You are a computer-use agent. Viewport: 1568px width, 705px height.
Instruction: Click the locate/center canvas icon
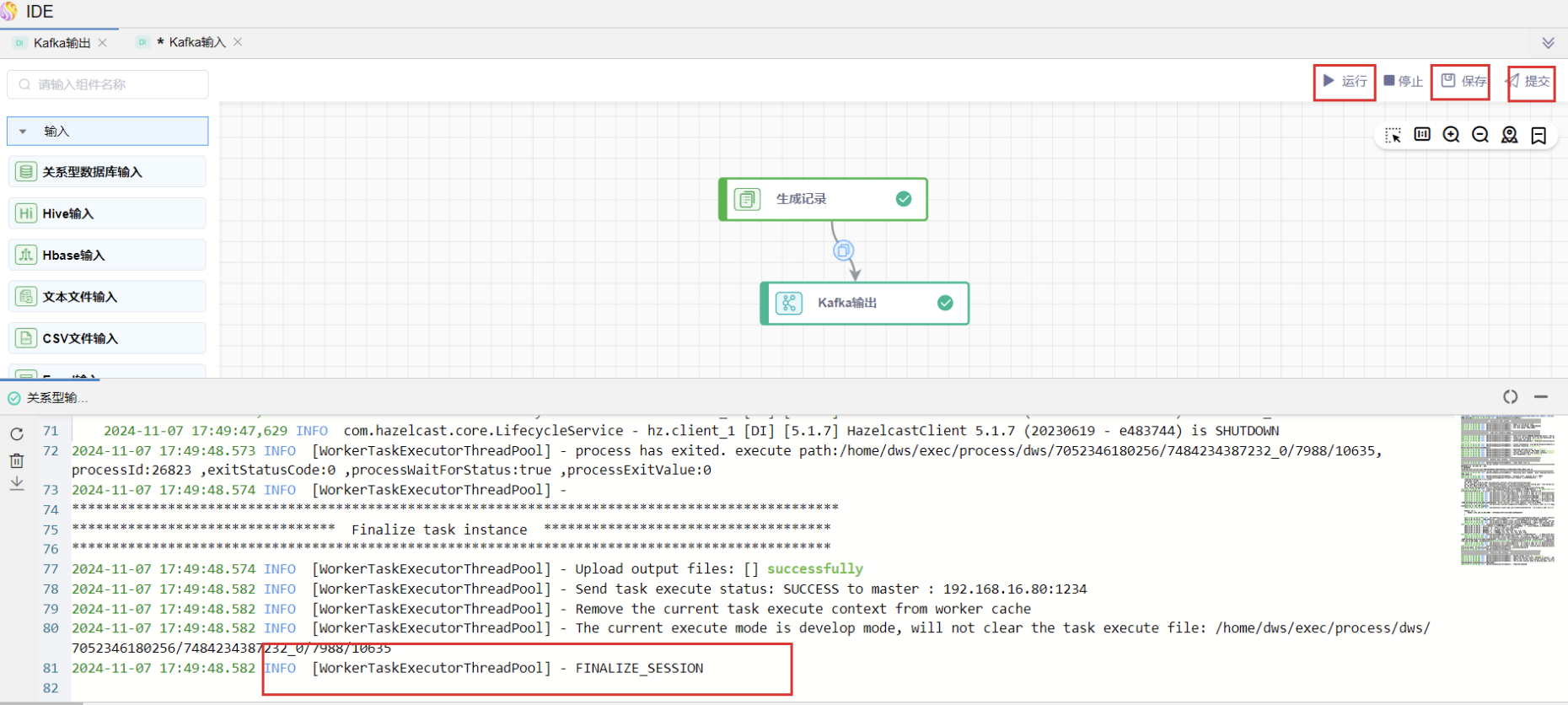[1509, 135]
